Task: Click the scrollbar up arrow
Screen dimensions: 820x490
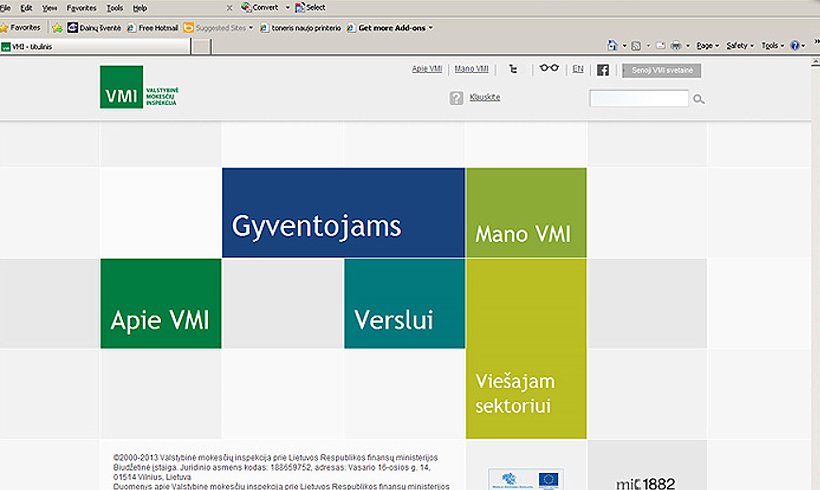Action: pyautogui.click(x=815, y=63)
